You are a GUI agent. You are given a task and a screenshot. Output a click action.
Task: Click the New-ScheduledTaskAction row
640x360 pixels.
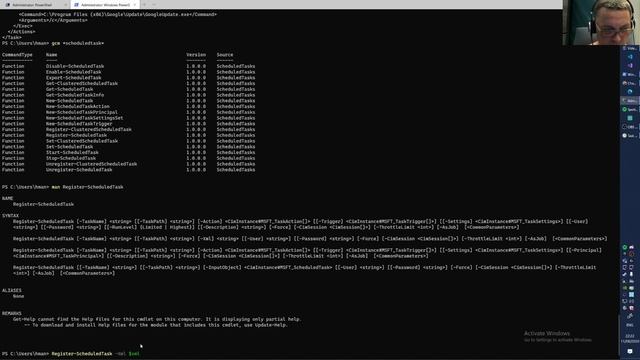128,106
